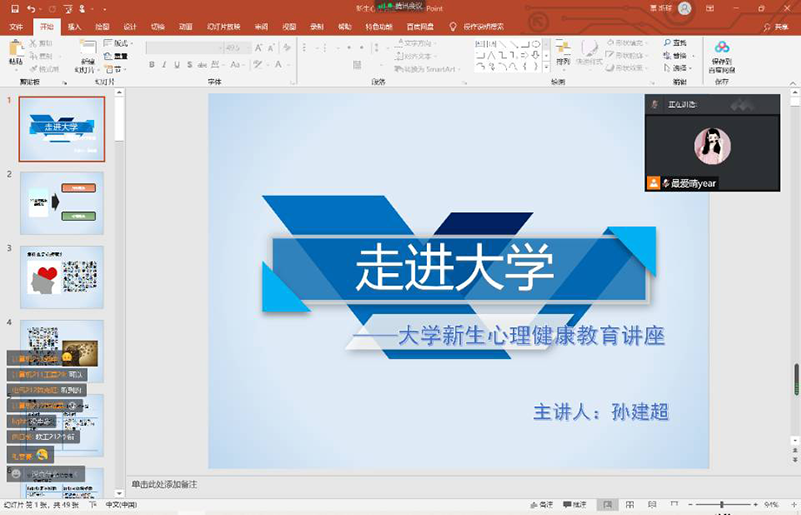Click the Save icon in quick access toolbar
The image size is (801, 515).
tap(14, 8)
